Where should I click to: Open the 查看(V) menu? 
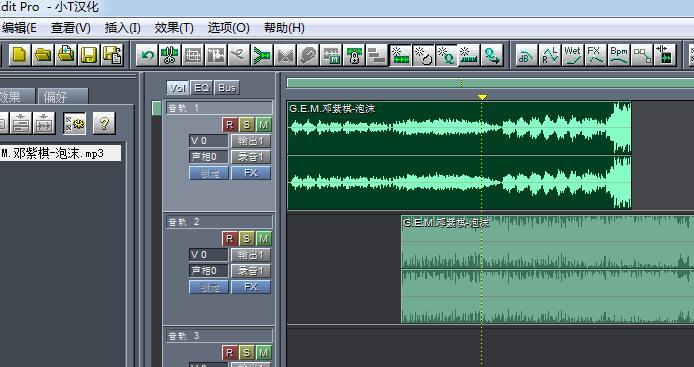[x=71, y=28]
